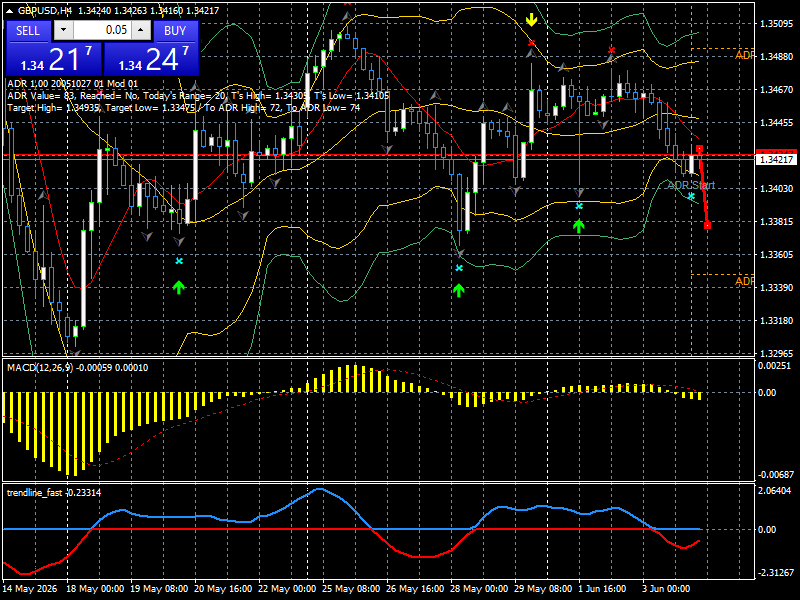Image resolution: width=800 pixels, height=600 pixels.
Task: Click trendline scale value 2.06404
Action: (x=774, y=490)
